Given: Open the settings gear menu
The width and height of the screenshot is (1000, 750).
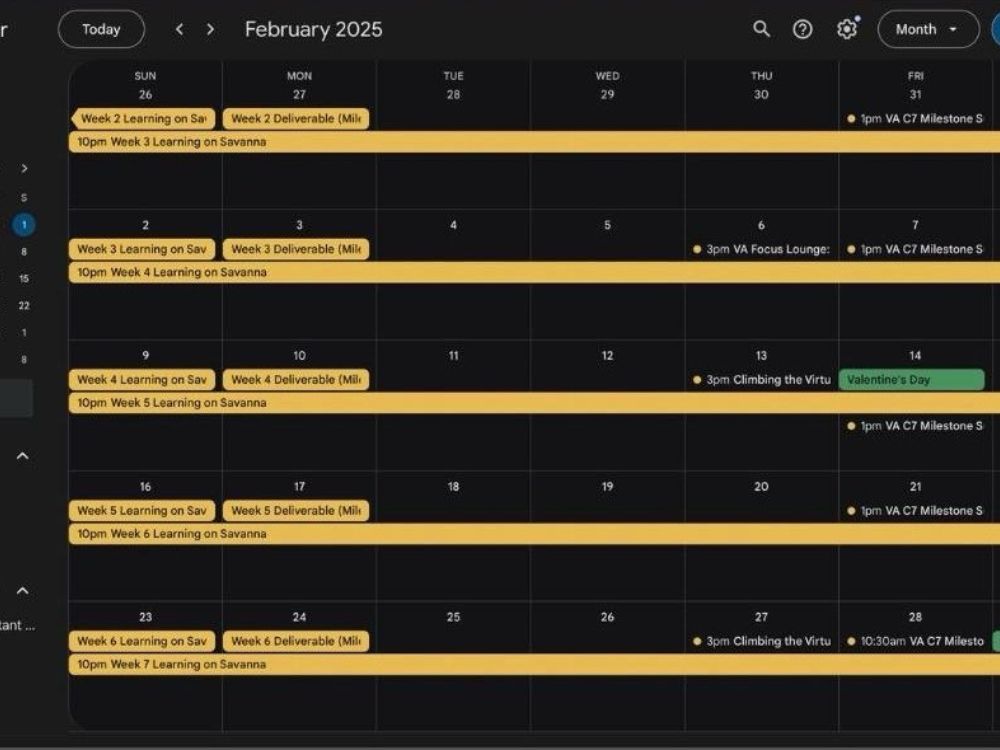Looking at the screenshot, I should point(847,29).
